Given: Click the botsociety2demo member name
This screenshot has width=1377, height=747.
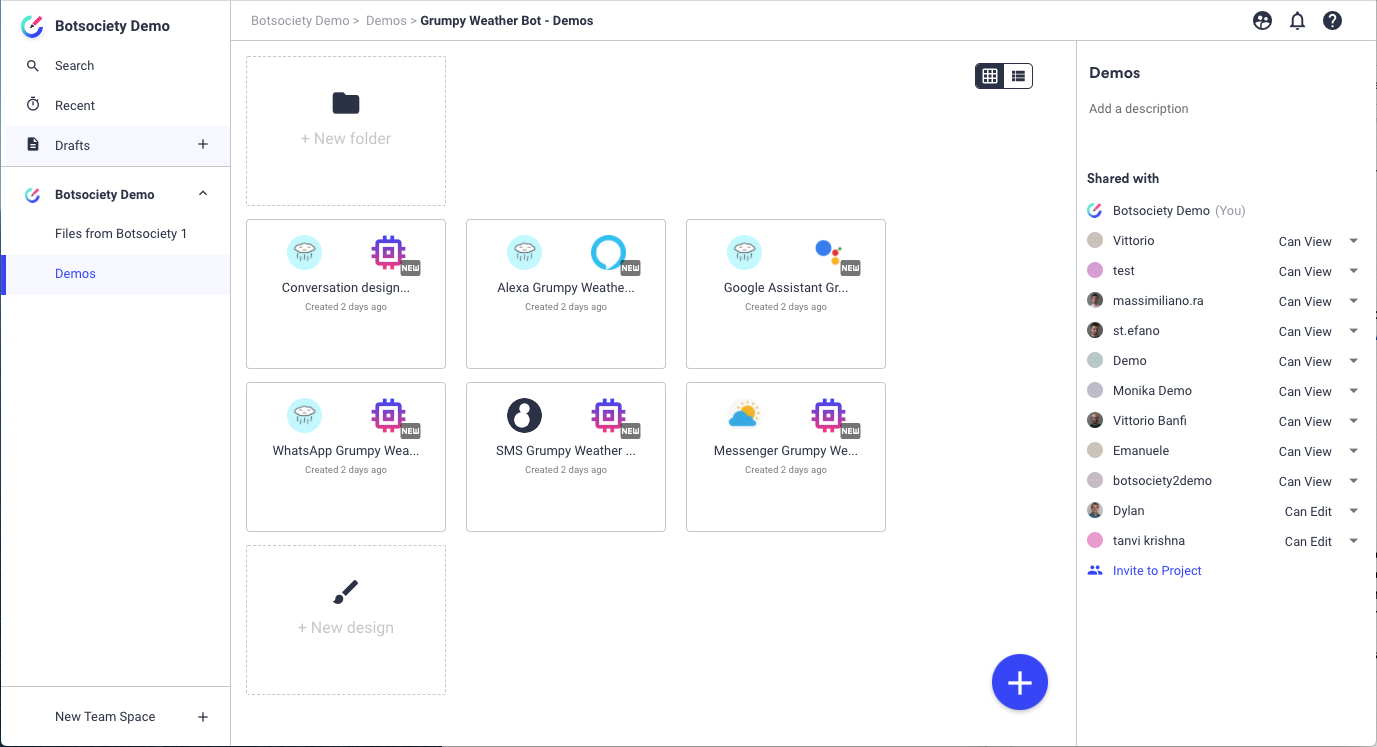Looking at the screenshot, I should tap(1162, 480).
